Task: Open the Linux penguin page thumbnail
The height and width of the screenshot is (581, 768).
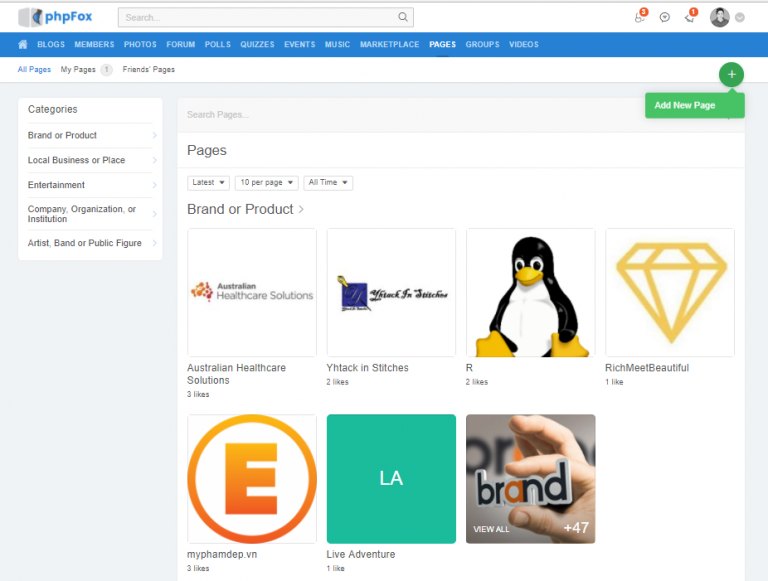Action: 530,292
